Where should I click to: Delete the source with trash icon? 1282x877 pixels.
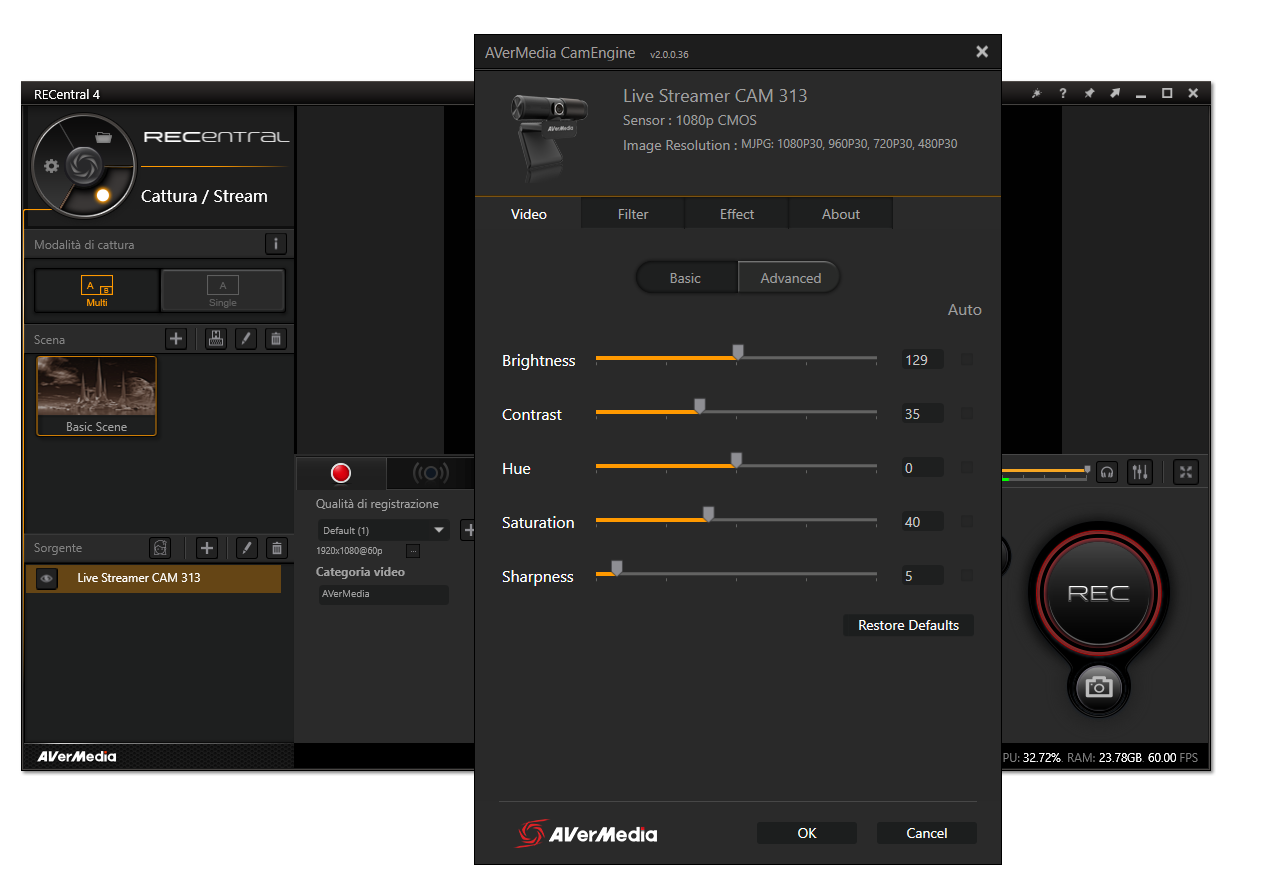click(x=277, y=548)
